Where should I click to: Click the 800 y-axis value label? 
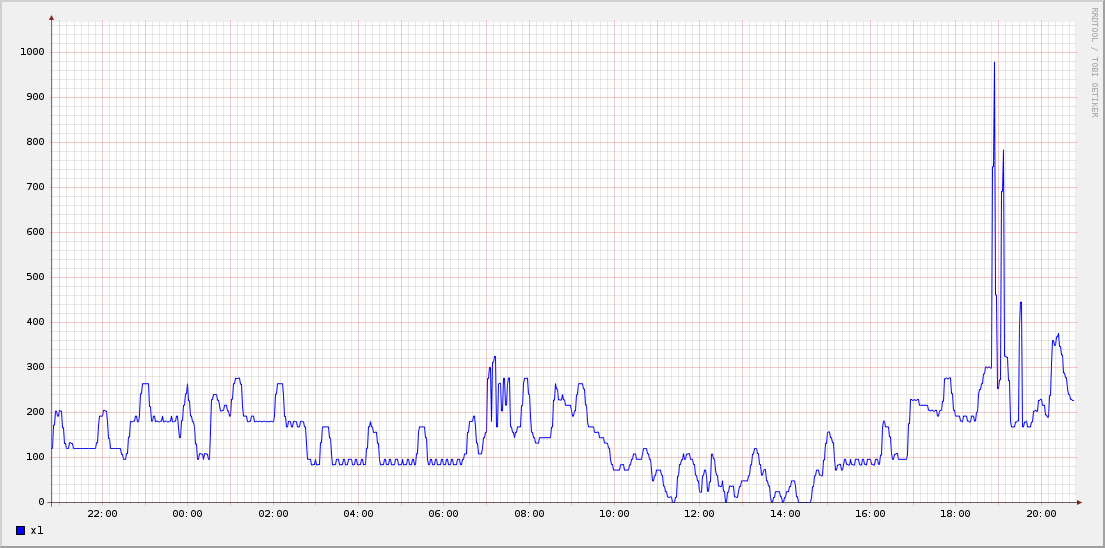click(36, 142)
